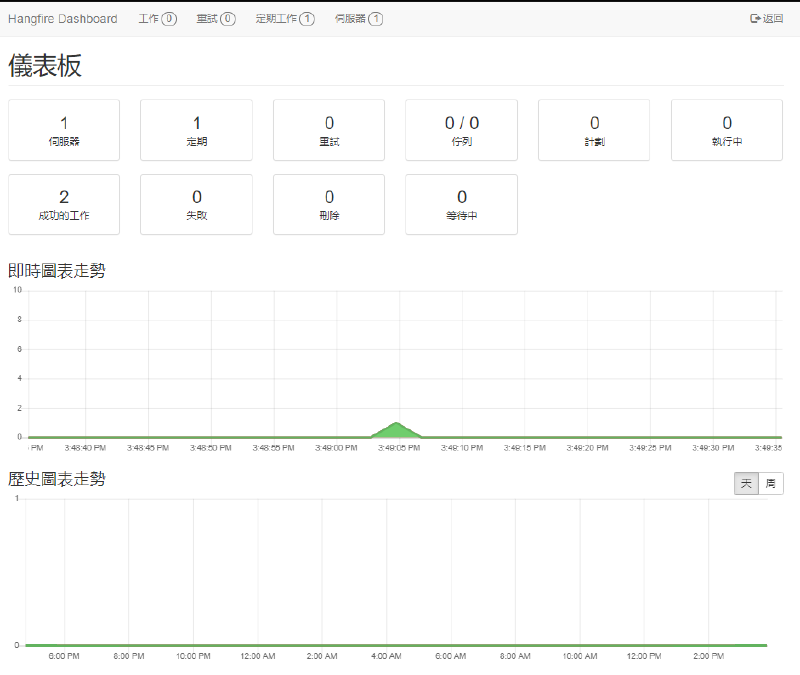Open the 伺服器 servers nav item
800x675 pixels.
(x=359, y=18)
